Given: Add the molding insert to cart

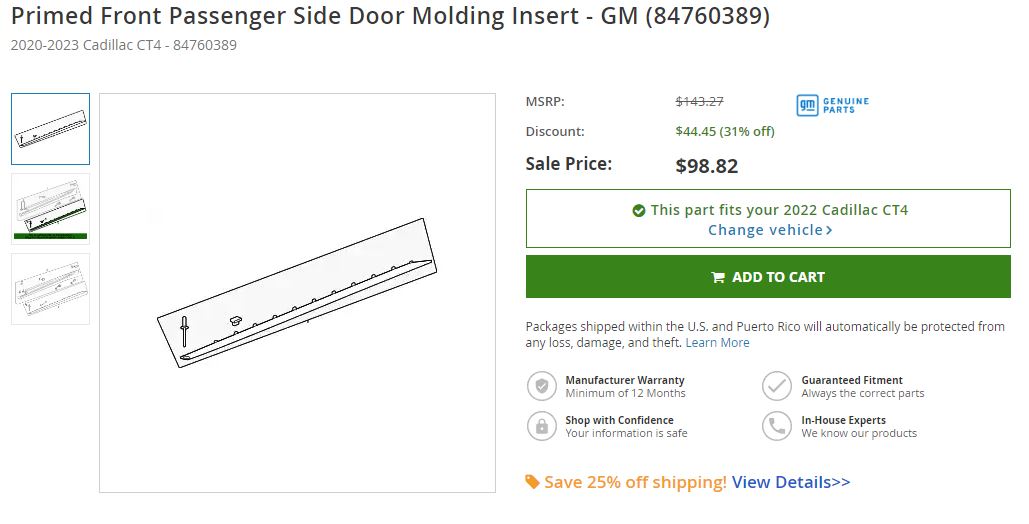Looking at the screenshot, I should (x=768, y=276).
